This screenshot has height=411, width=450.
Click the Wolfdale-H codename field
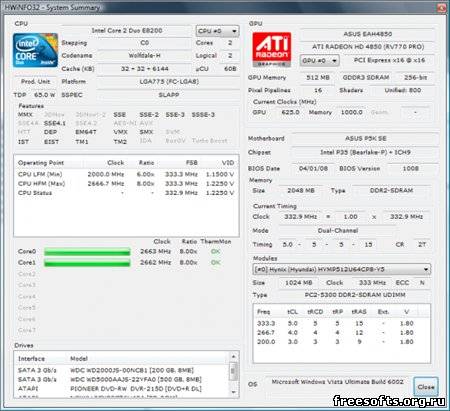(144, 55)
